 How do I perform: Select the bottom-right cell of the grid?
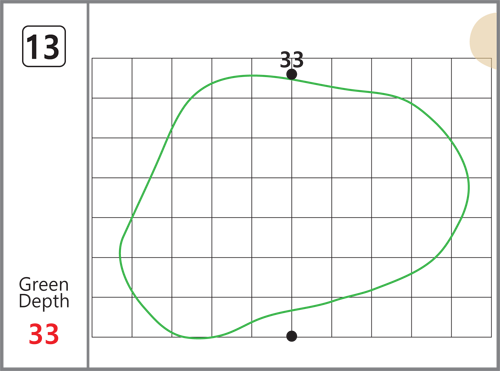click(471, 317)
